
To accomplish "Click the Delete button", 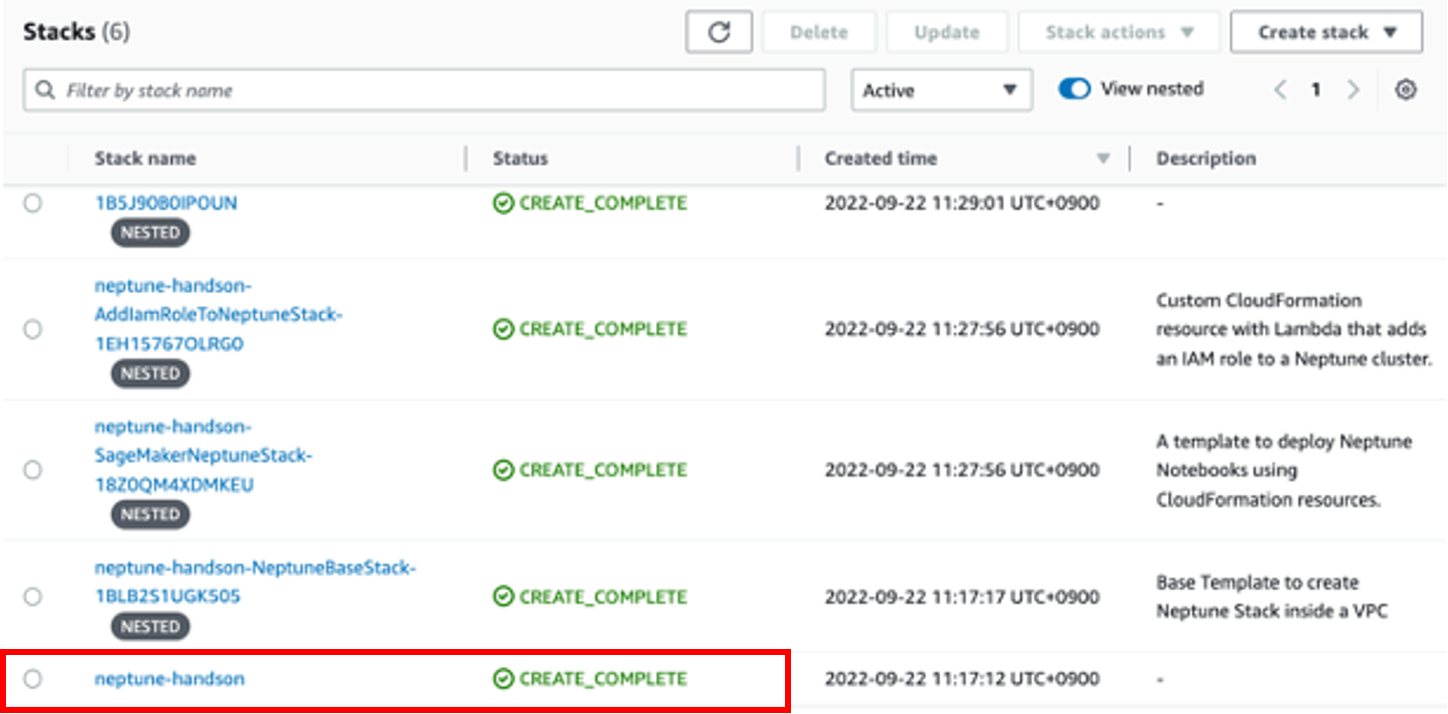I will click(819, 32).
